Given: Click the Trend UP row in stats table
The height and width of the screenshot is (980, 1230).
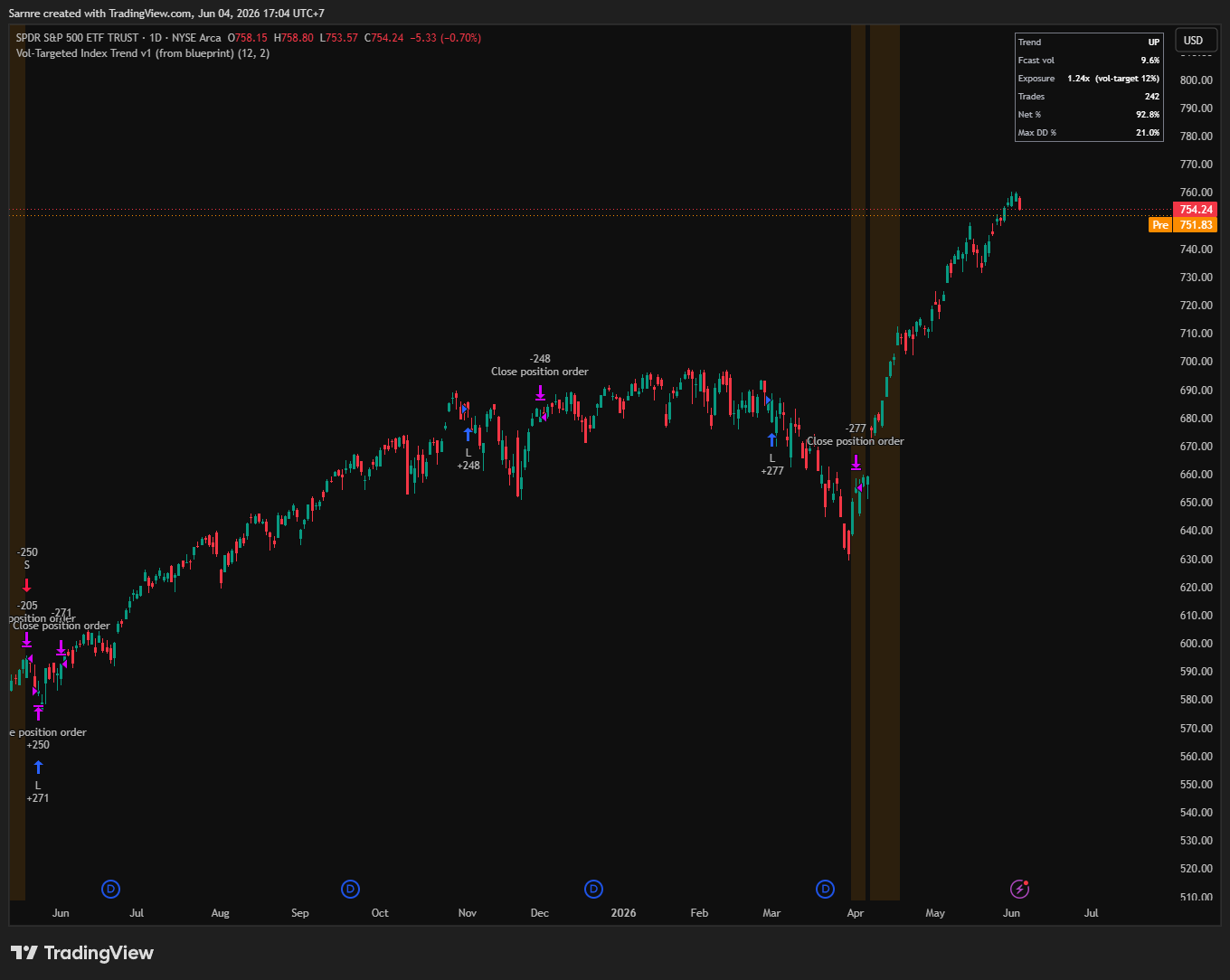Looking at the screenshot, I should [x=1089, y=42].
